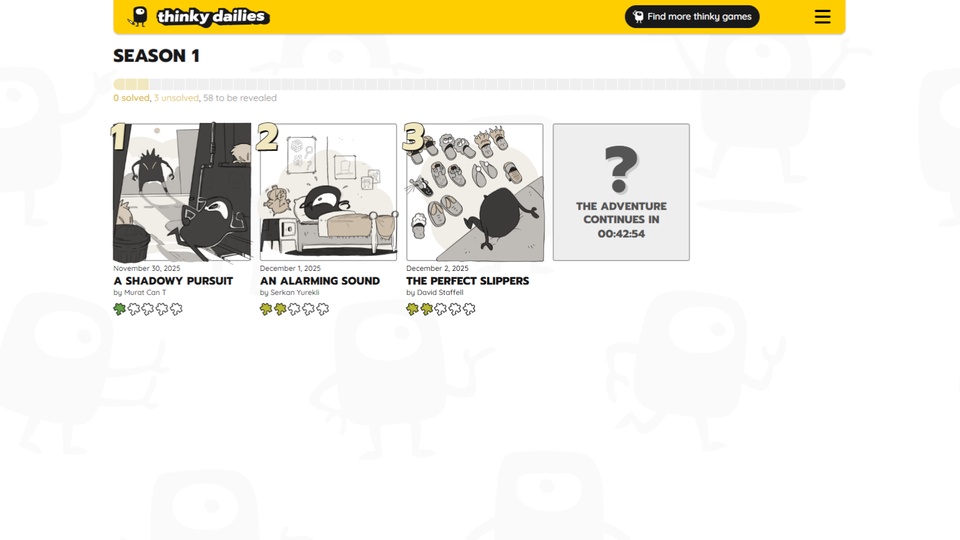Click third puzzle-piece rating of The Perfect Slippers

point(441,309)
